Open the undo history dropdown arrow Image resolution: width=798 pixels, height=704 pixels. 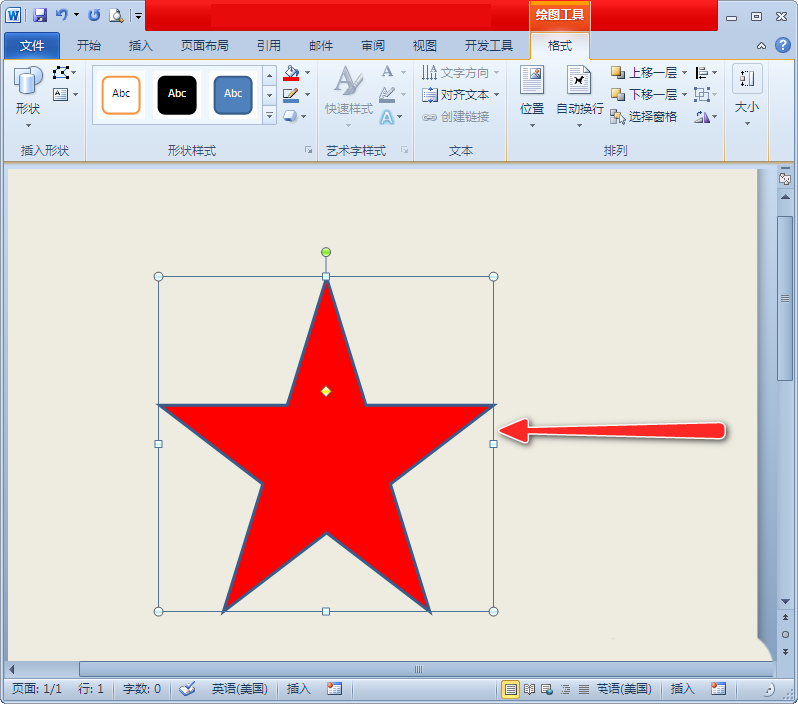coord(76,15)
